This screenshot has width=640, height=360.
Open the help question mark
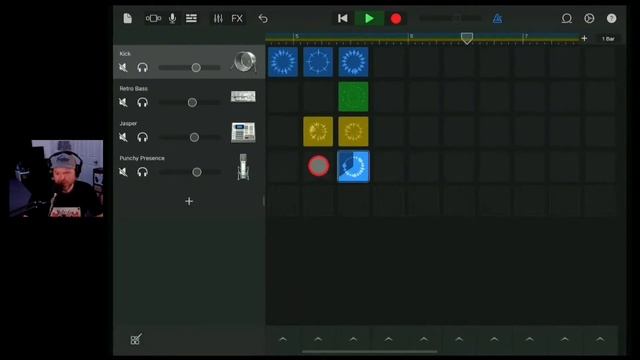point(611,18)
